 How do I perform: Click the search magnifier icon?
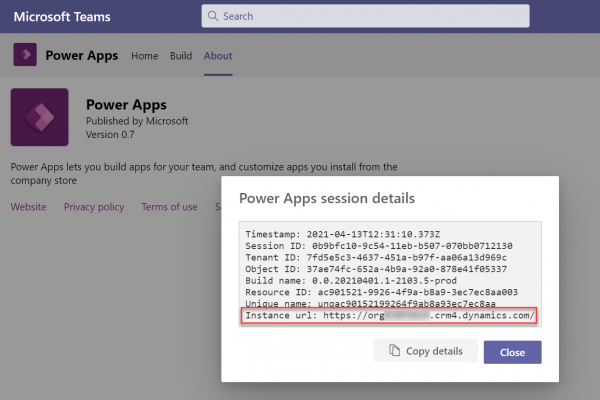[213, 16]
